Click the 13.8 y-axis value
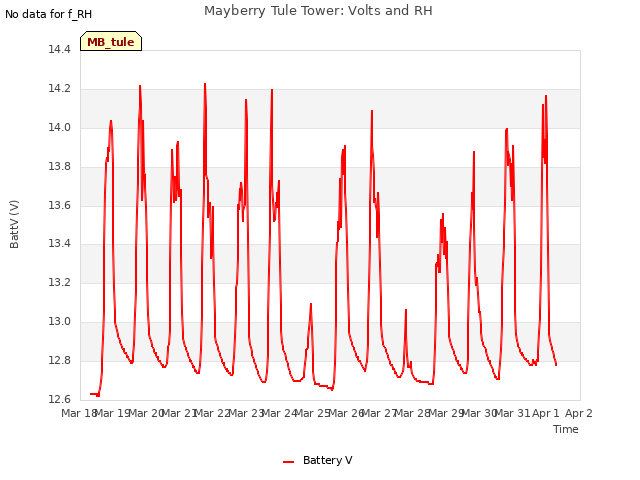Image resolution: width=640 pixels, height=480 pixels. [60, 166]
